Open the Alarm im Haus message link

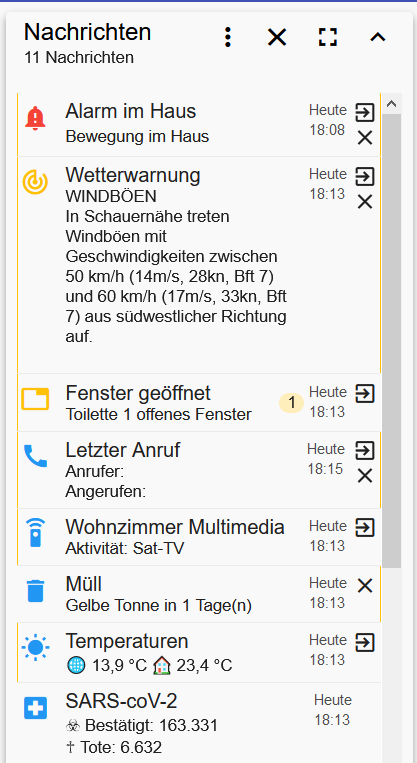coord(365,112)
